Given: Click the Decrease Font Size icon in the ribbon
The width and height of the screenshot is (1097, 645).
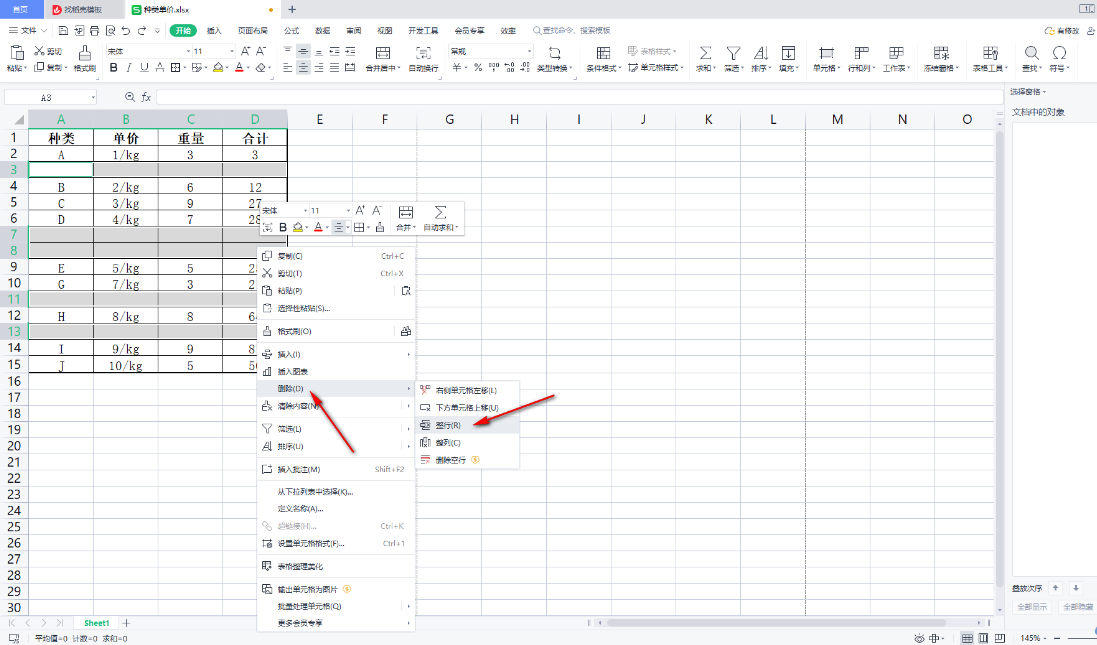Looking at the screenshot, I should [261, 51].
